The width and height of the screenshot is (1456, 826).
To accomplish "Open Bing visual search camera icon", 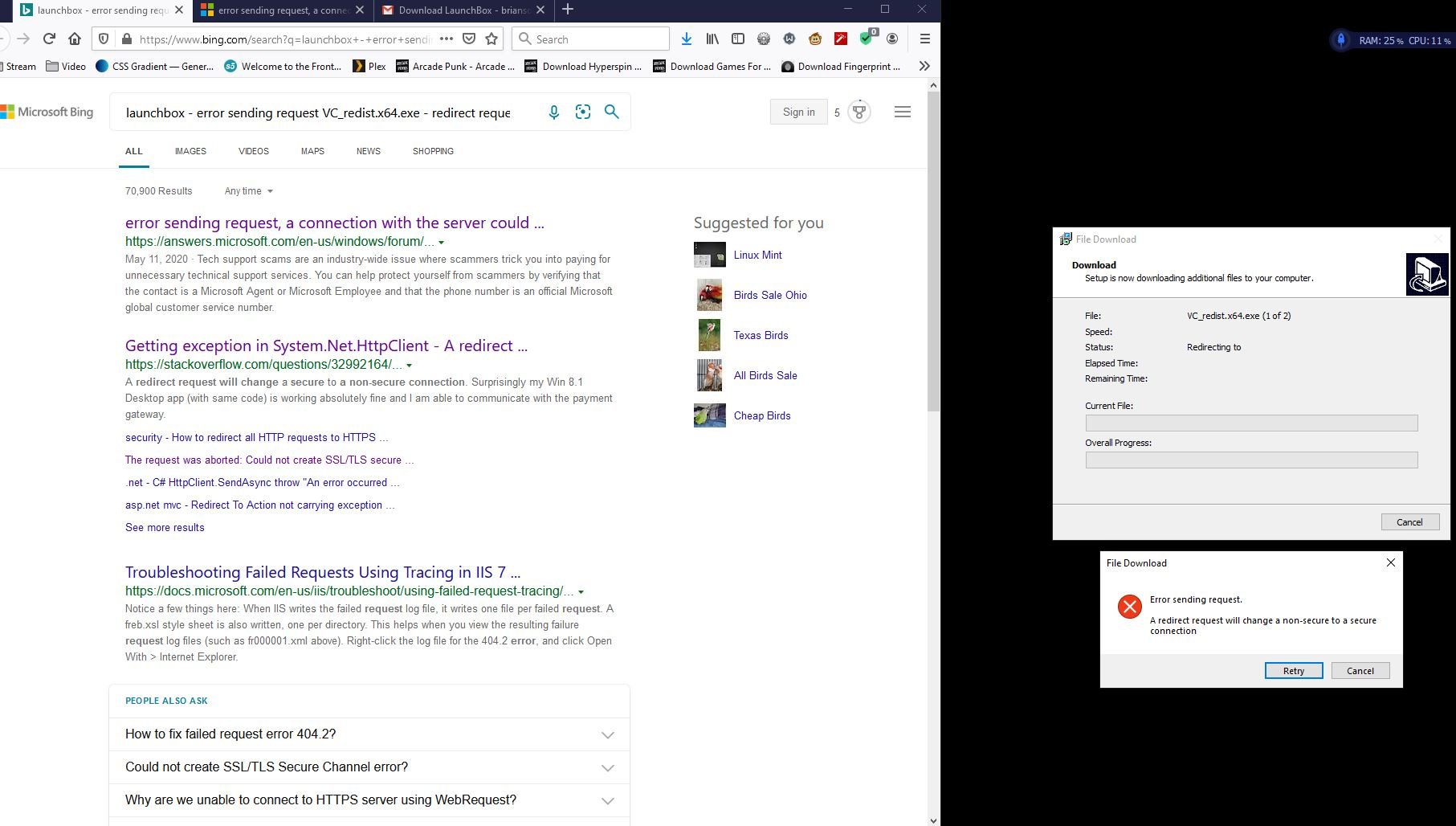I will pos(583,112).
